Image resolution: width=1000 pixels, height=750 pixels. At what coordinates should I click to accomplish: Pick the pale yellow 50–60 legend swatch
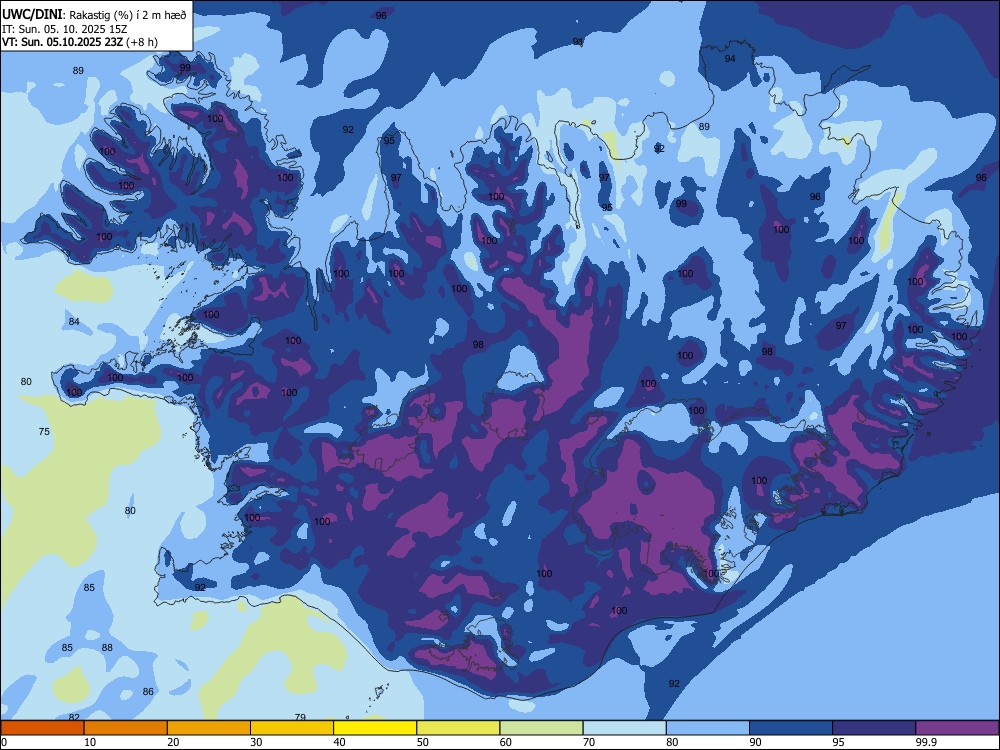458,728
